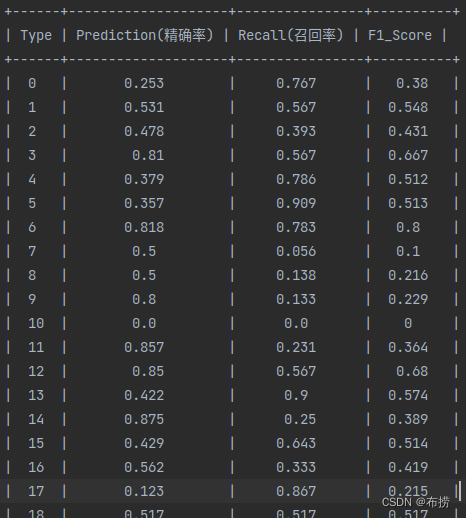
Task: Click recall value 0.909
Action: pos(296,203)
